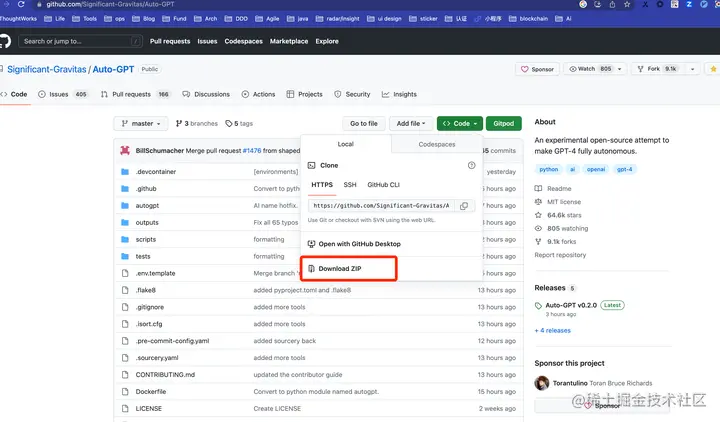Screen dimensions: 720x422
Task: Click the Clone help question-mark icon
Action: [472, 165]
